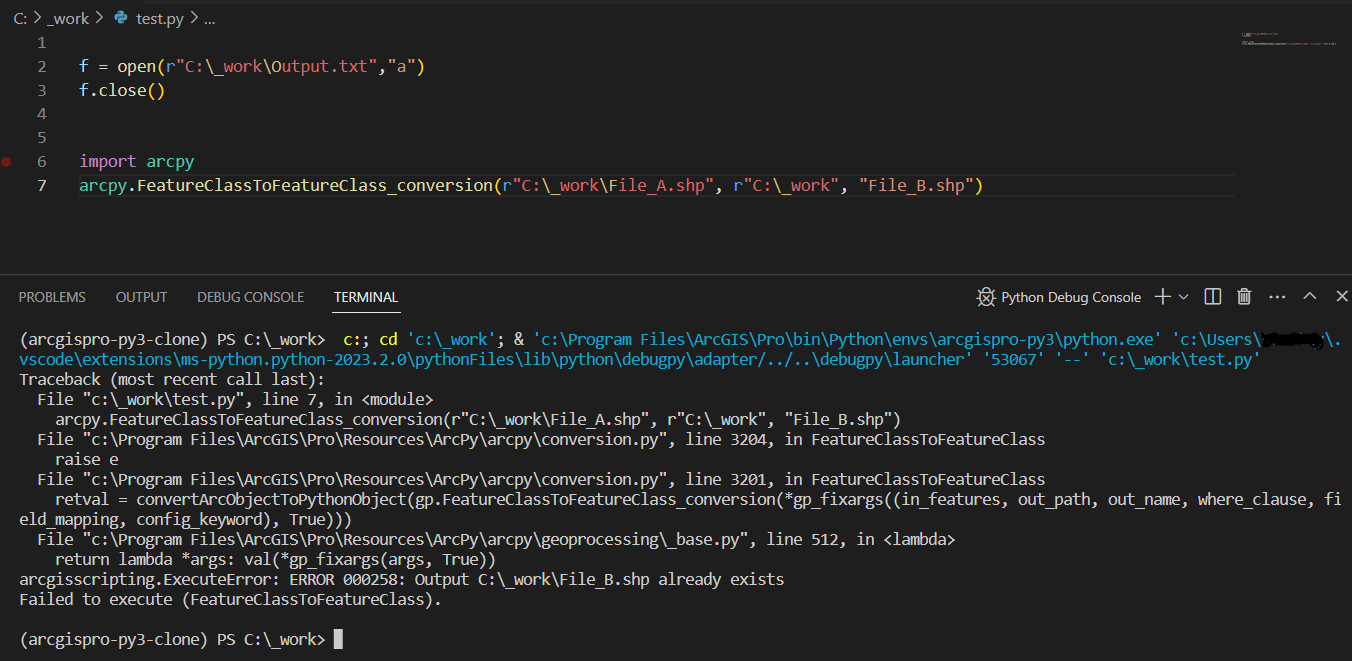The height and width of the screenshot is (661, 1352).
Task: Click the Python Debug Console label
Action: [x=1071, y=297]
